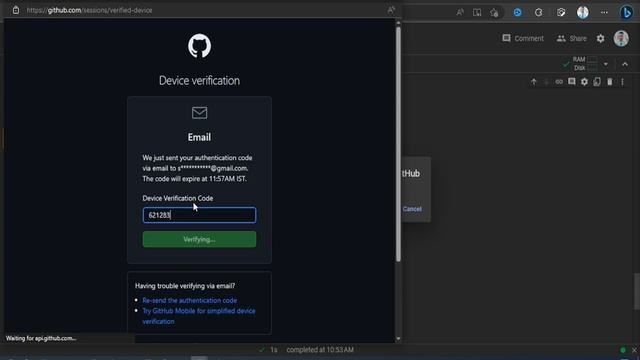This screenshot has height=360, width=640.
Task: Click the green connection status dot
Action: click(623, 350)
